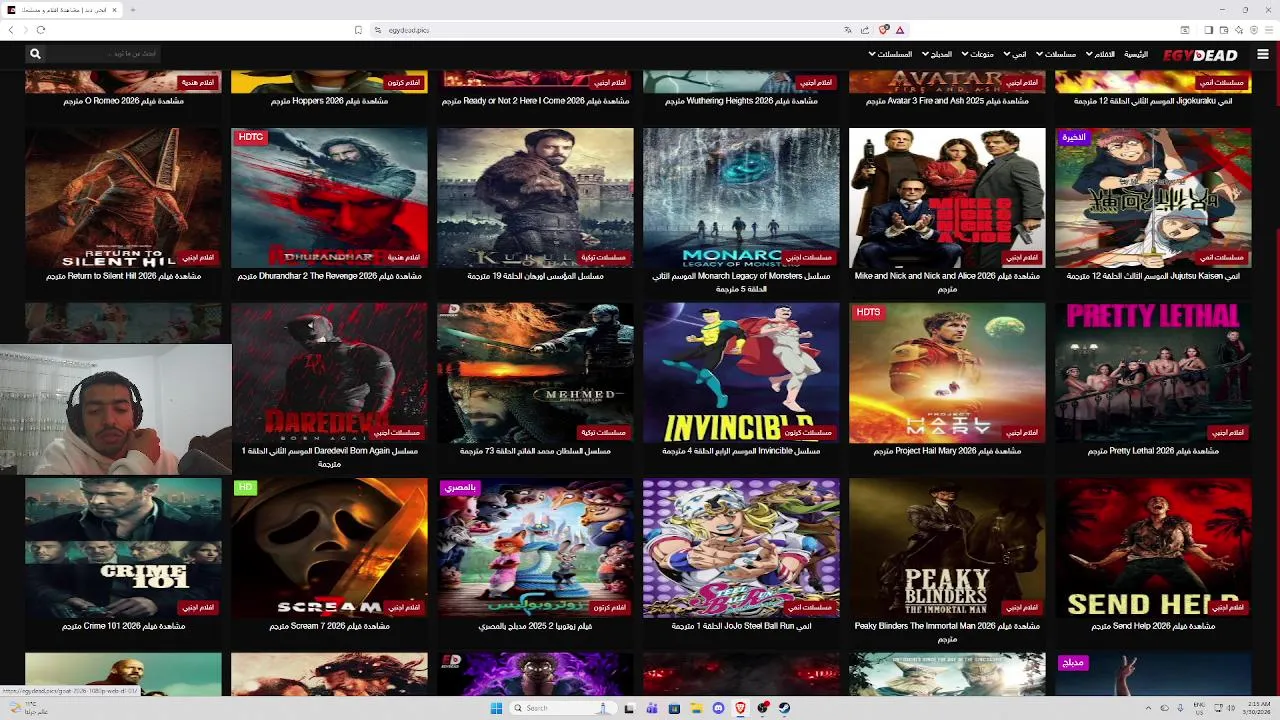This screenshot has height=720, width=1280.
Task: Click the Brave Rewards triangle icon
Action: (x=900, y=30)
